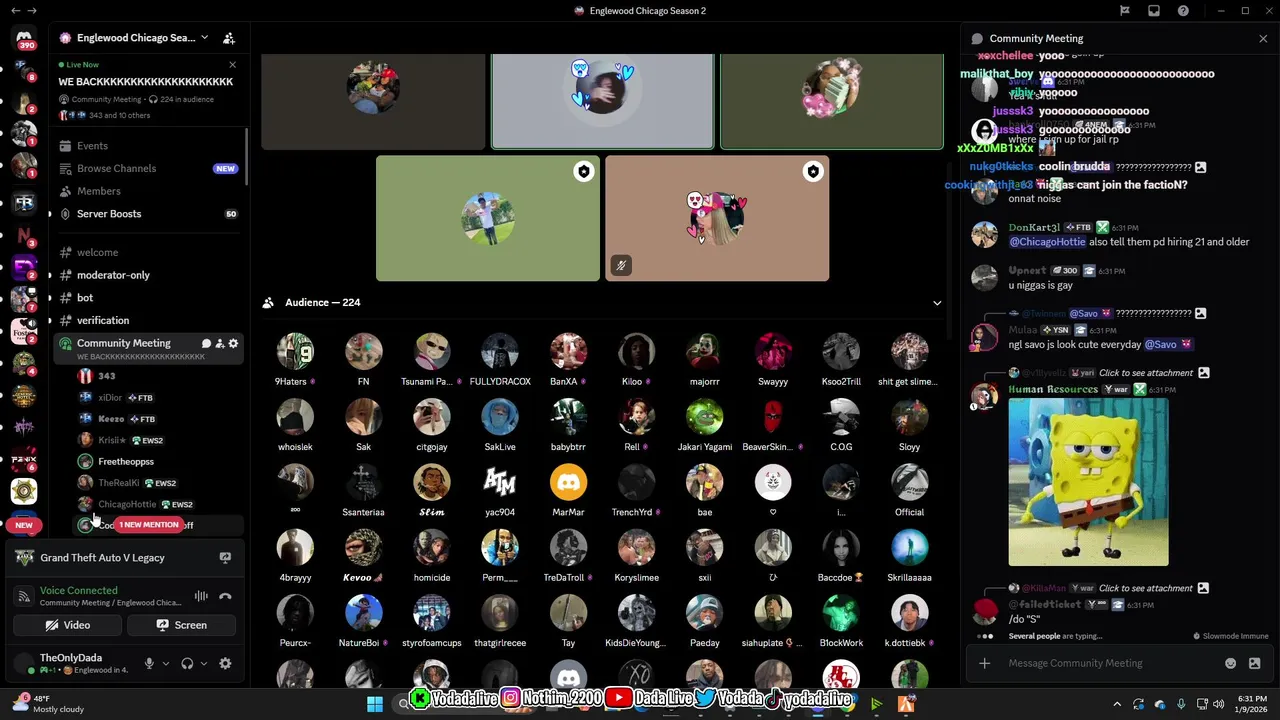Click the @ChicagoHottie mention link

[1047, 242]
